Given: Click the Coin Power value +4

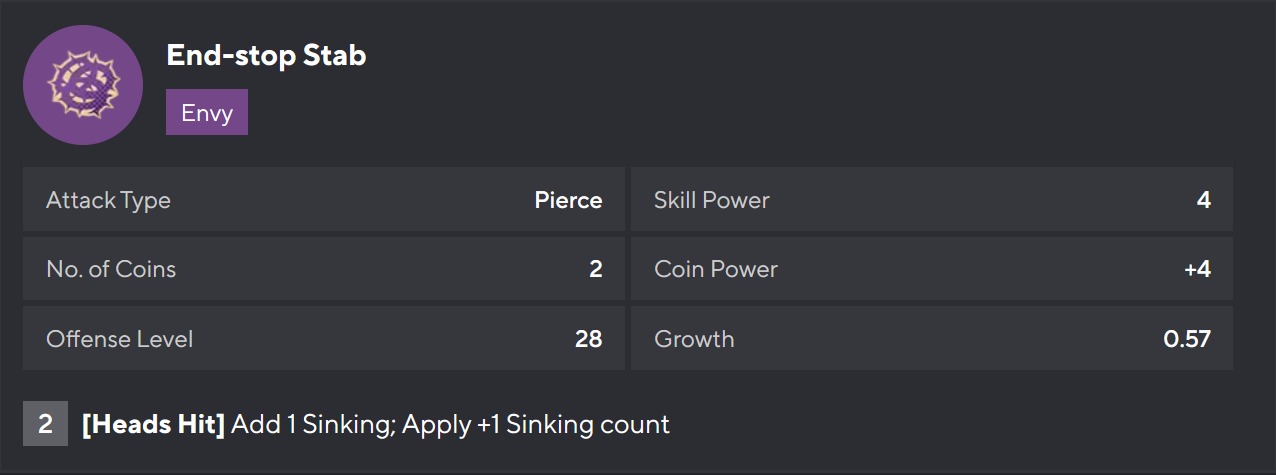Looking at the screenshot, I should 1197,269.
